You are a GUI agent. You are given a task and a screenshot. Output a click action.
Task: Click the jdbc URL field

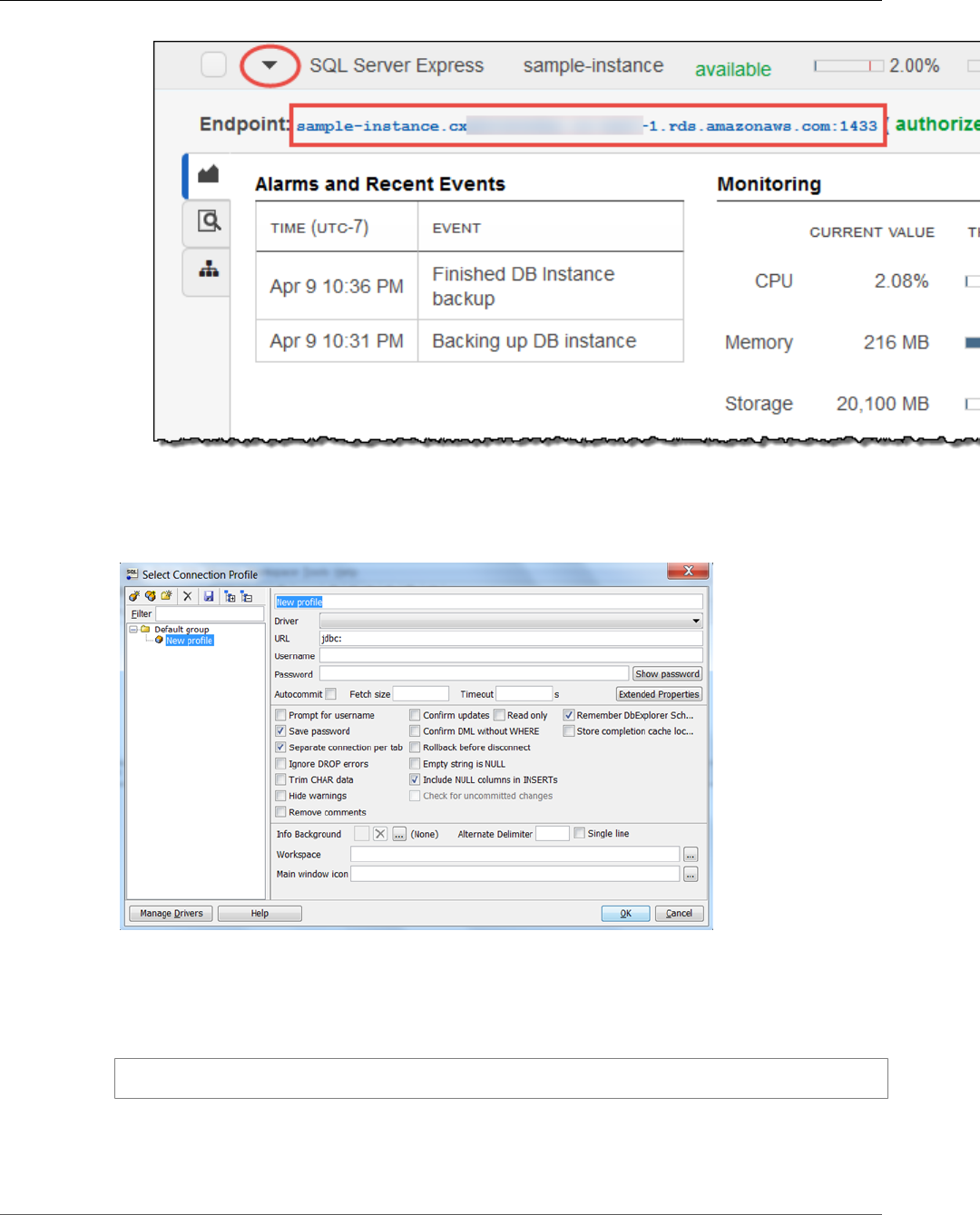[x=511, y=639]
